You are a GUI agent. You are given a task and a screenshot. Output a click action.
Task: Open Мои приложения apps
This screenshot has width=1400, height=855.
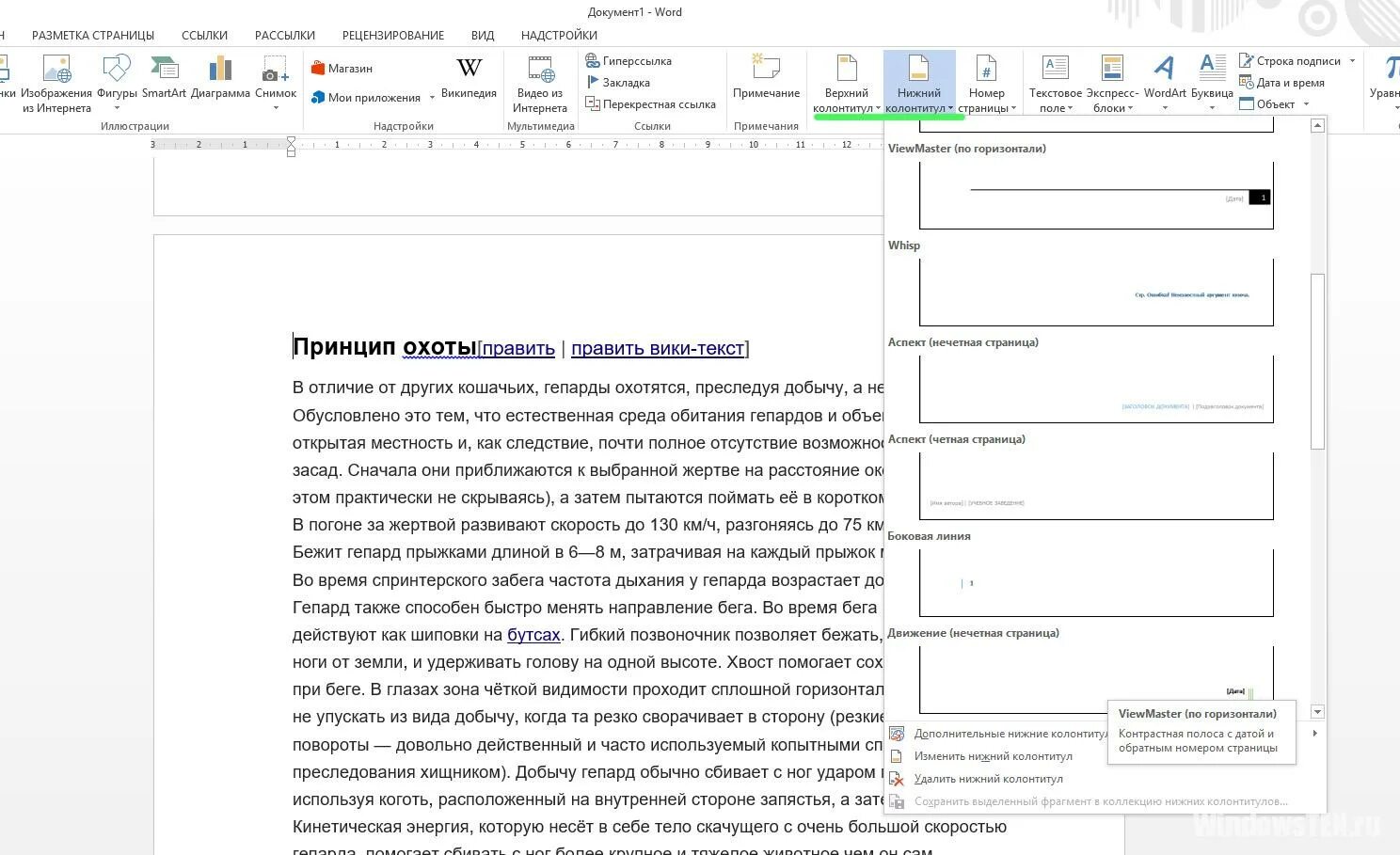tap(366, 98)
